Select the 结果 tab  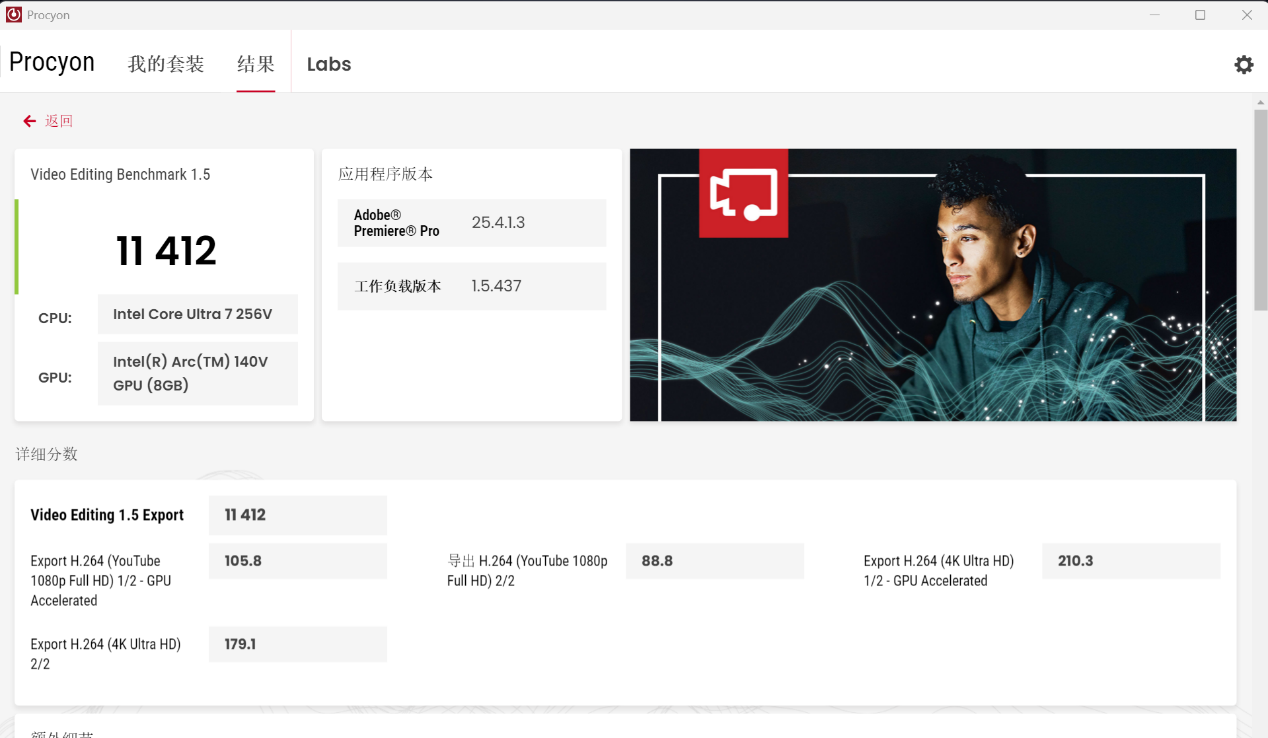(x=256, y=62)
